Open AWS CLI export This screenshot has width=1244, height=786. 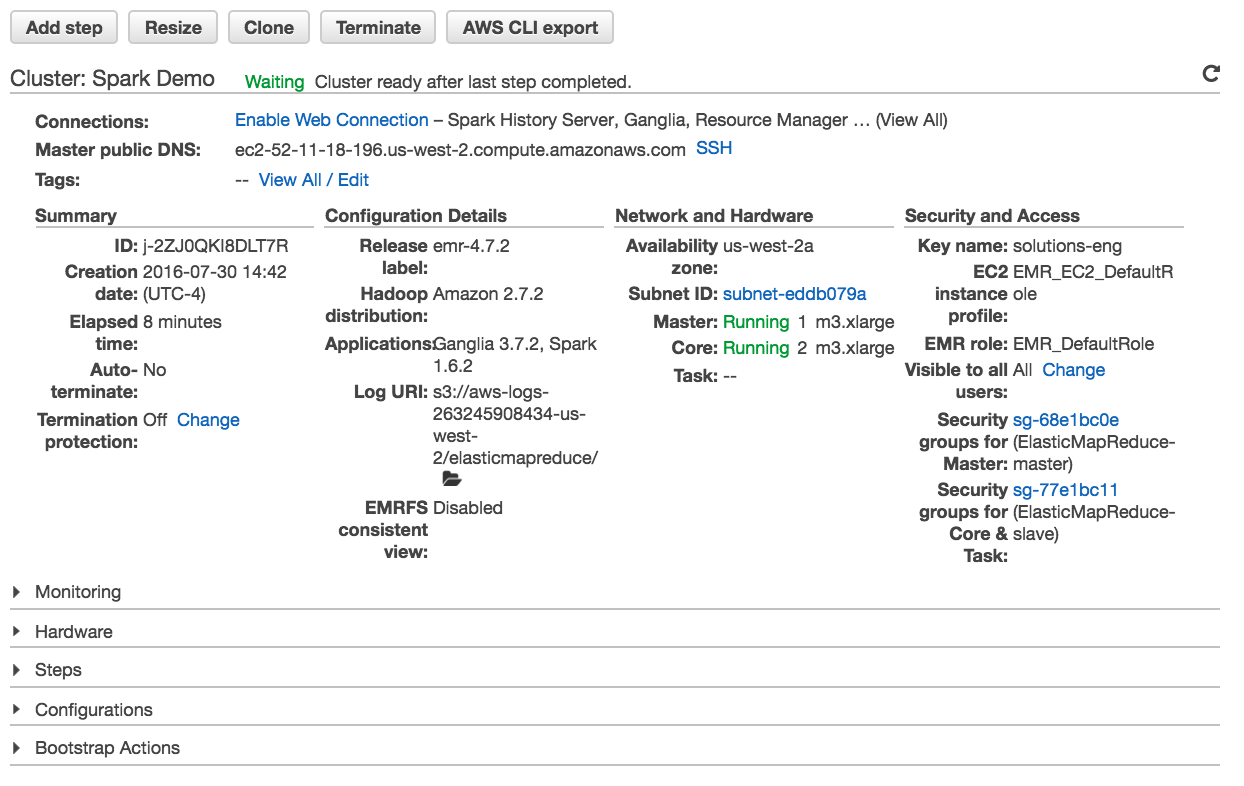point(530,28)
